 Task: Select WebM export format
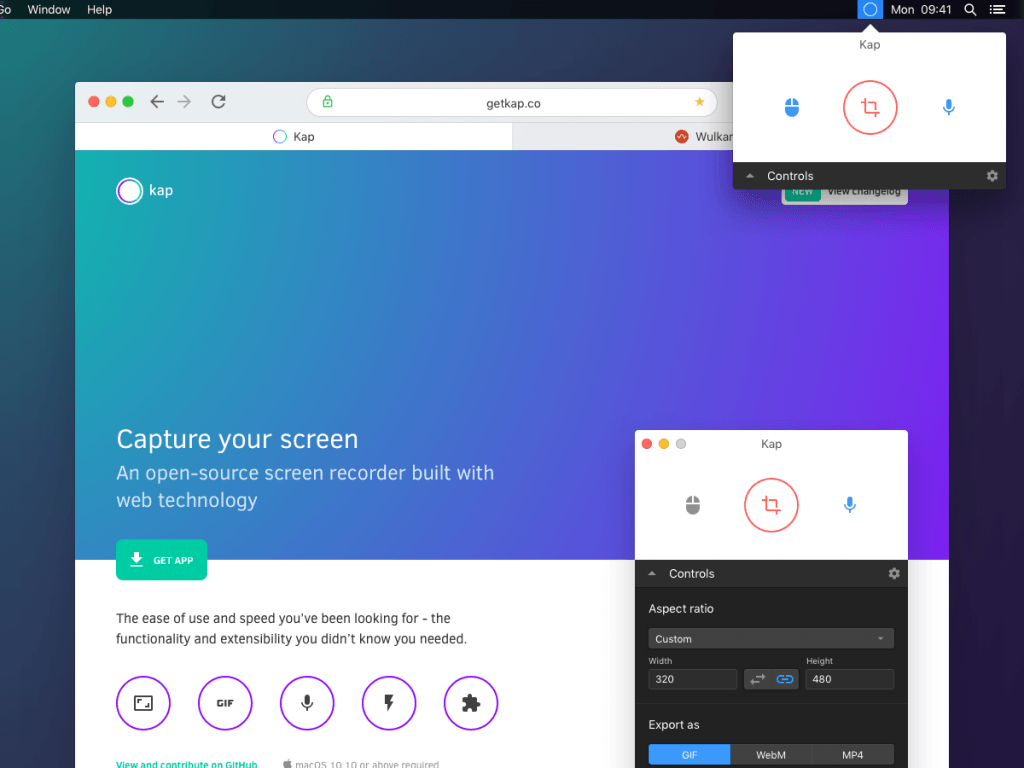pos(771,755)
